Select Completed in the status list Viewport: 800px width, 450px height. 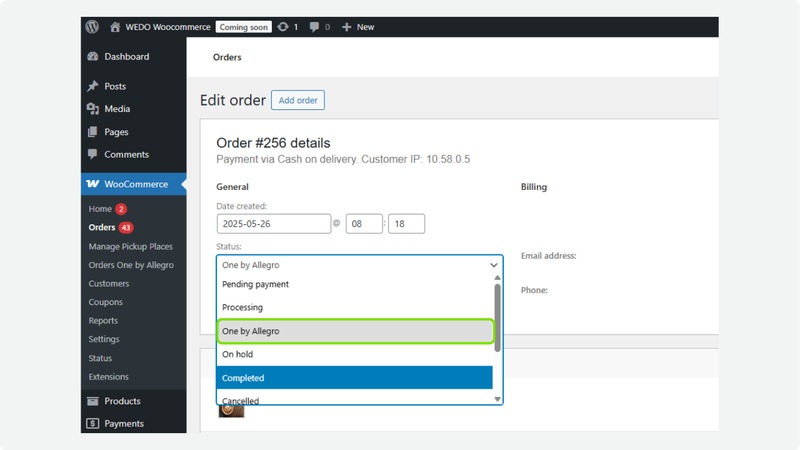(354, 378)
